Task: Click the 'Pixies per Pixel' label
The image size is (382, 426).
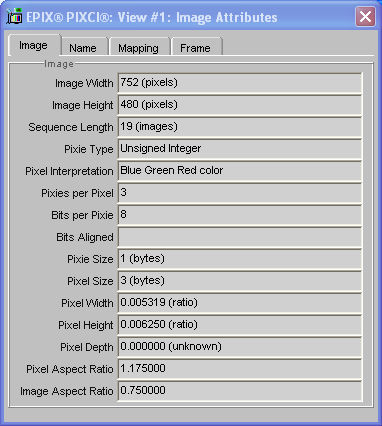Action: (77, 193)
